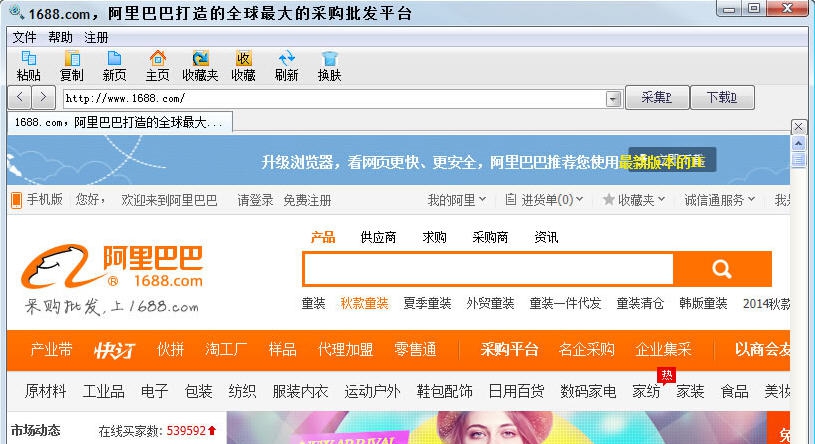Open the 注册 menu
815x444 pixels.
[x=96, y=37]
